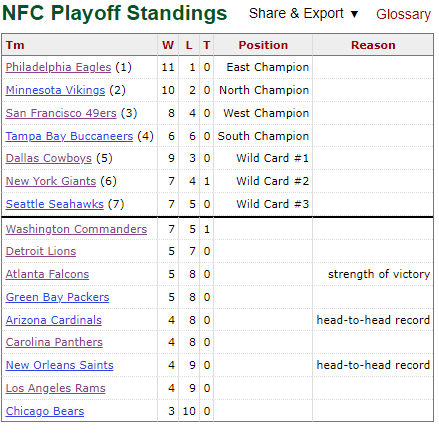The image size is (439, 434).
Task: Open the Glossary link
Action: (x=403, y=14)
